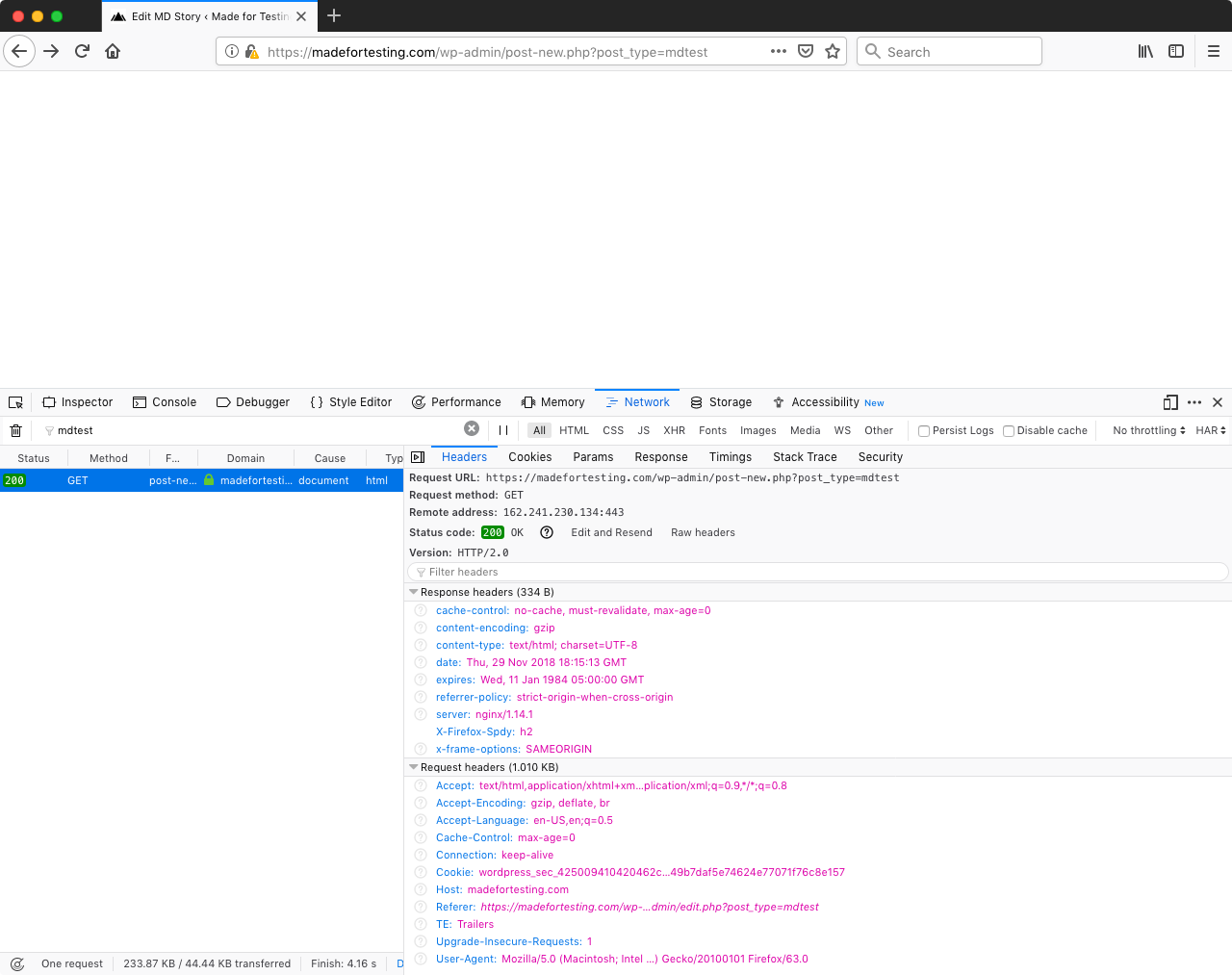Screen dimensions: 1232x975
Task: Click the insecure lock warning icon
Action: (x=252, y=51)
